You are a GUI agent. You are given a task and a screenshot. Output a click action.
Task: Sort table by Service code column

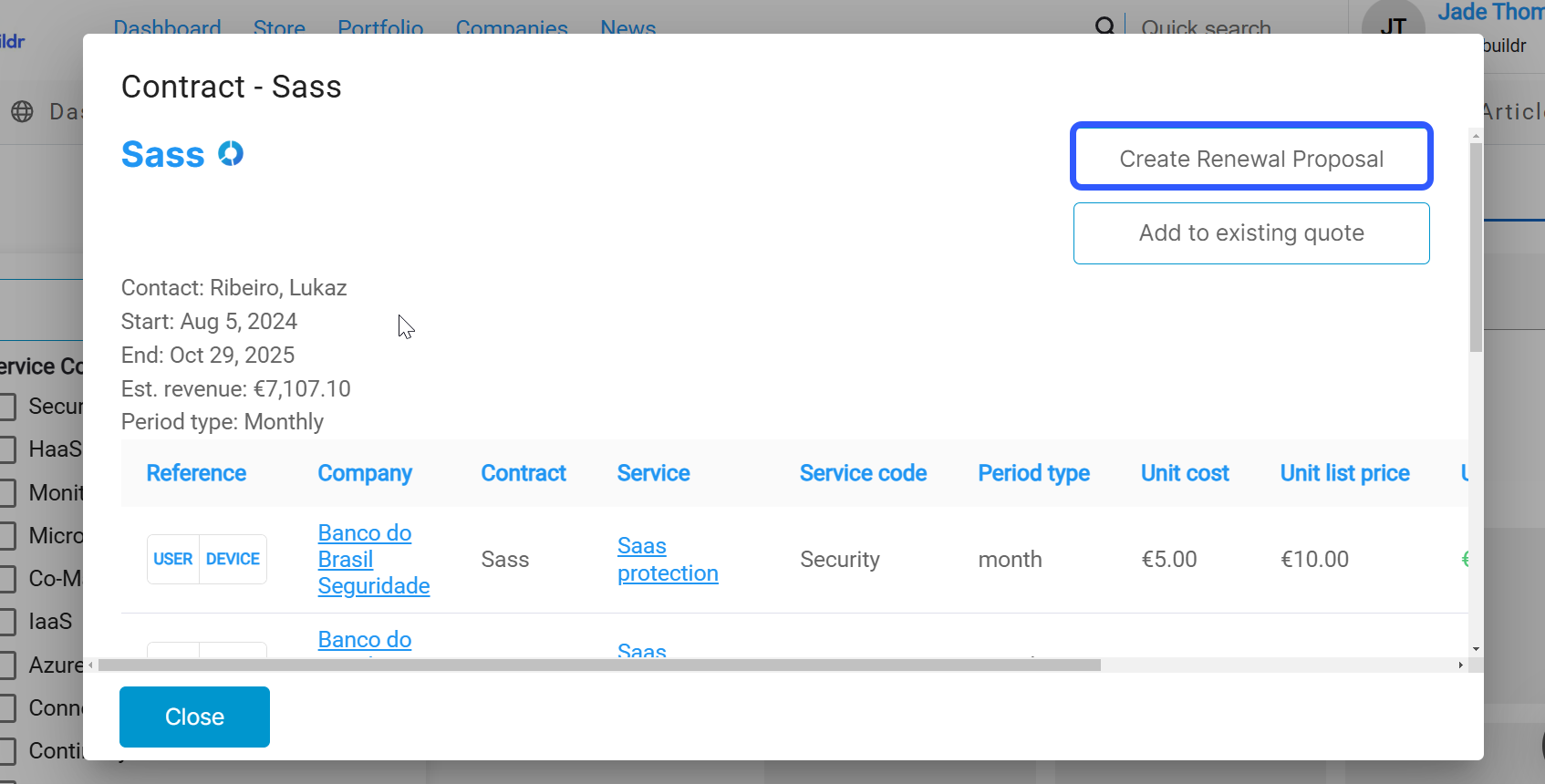(863, 473)
